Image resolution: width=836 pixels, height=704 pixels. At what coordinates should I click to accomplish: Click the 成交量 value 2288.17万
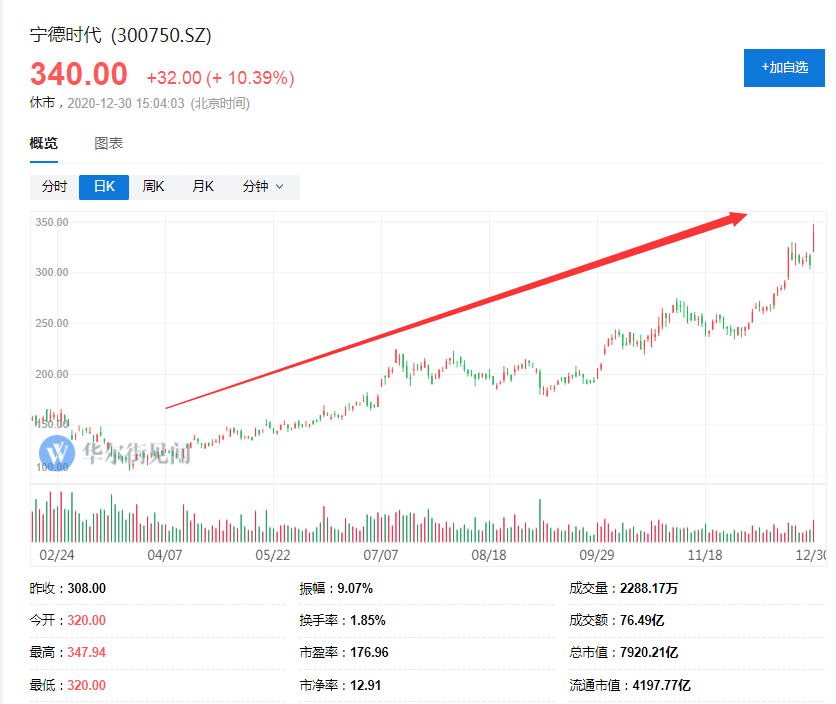coord(649,588)
